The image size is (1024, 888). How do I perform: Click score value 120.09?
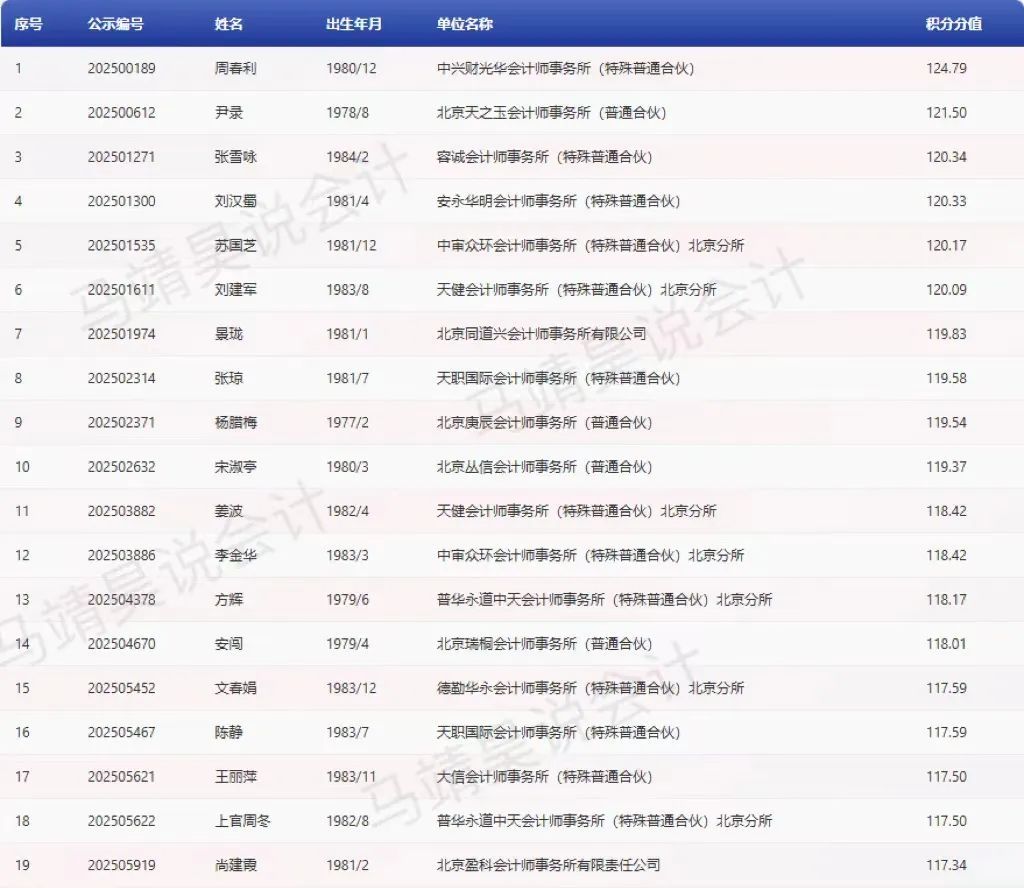(x=946, y=290)
